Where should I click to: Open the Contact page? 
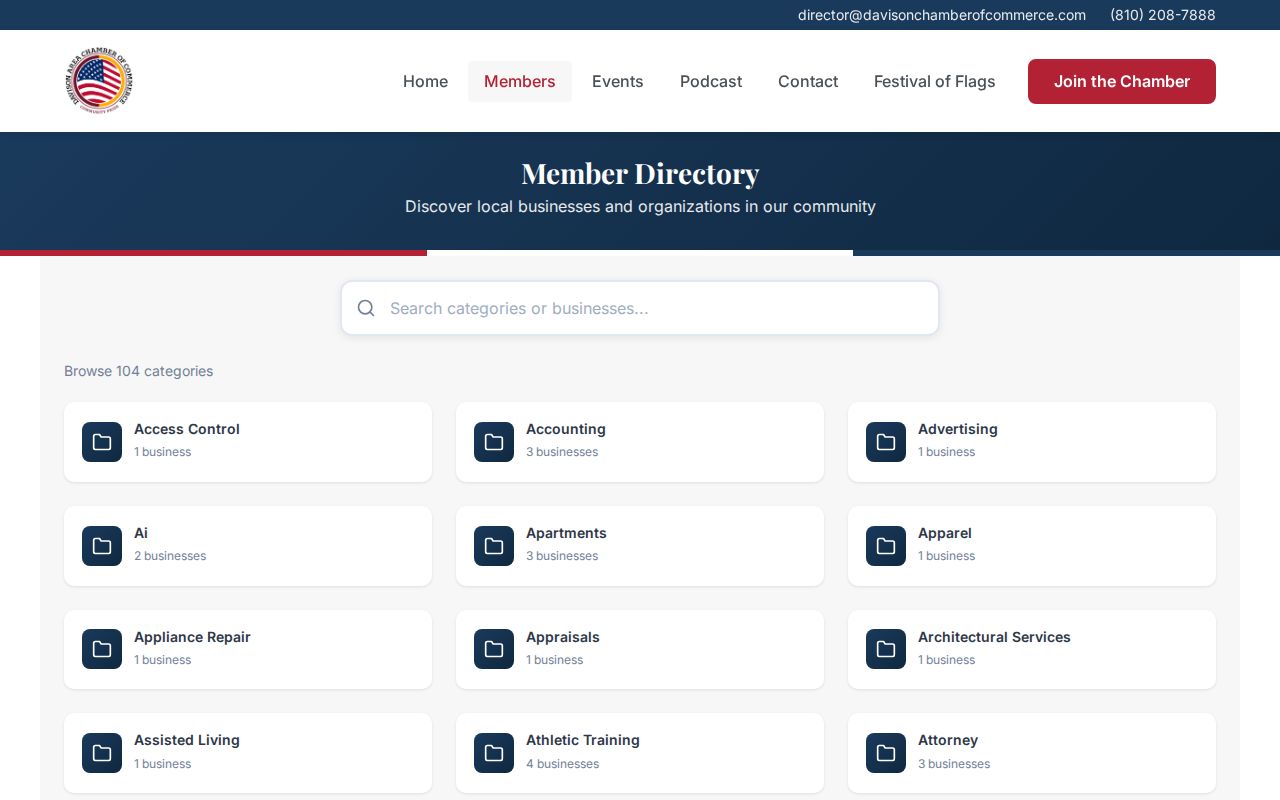(808, 81)
